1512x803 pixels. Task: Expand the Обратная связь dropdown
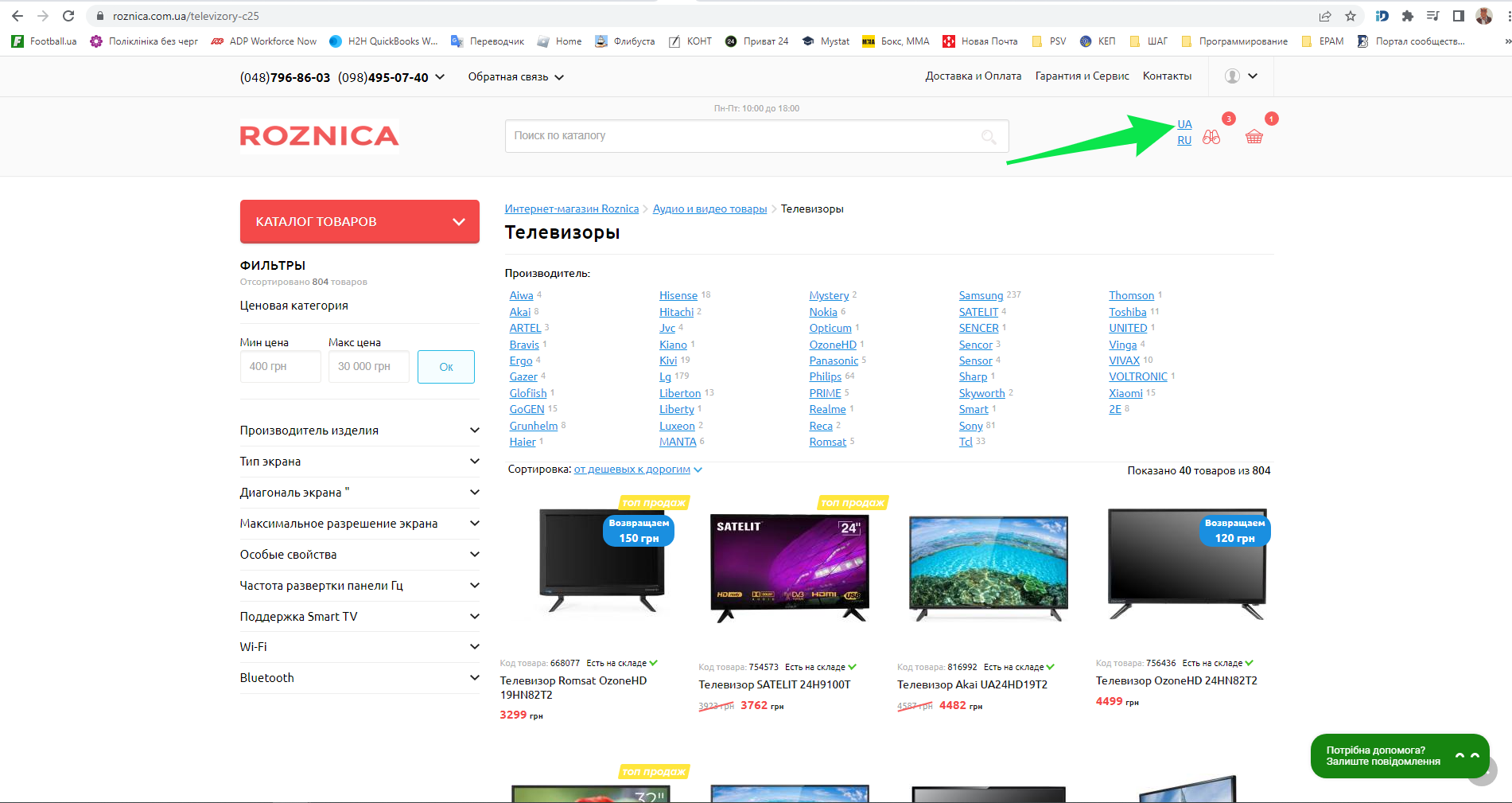[515, 77]
